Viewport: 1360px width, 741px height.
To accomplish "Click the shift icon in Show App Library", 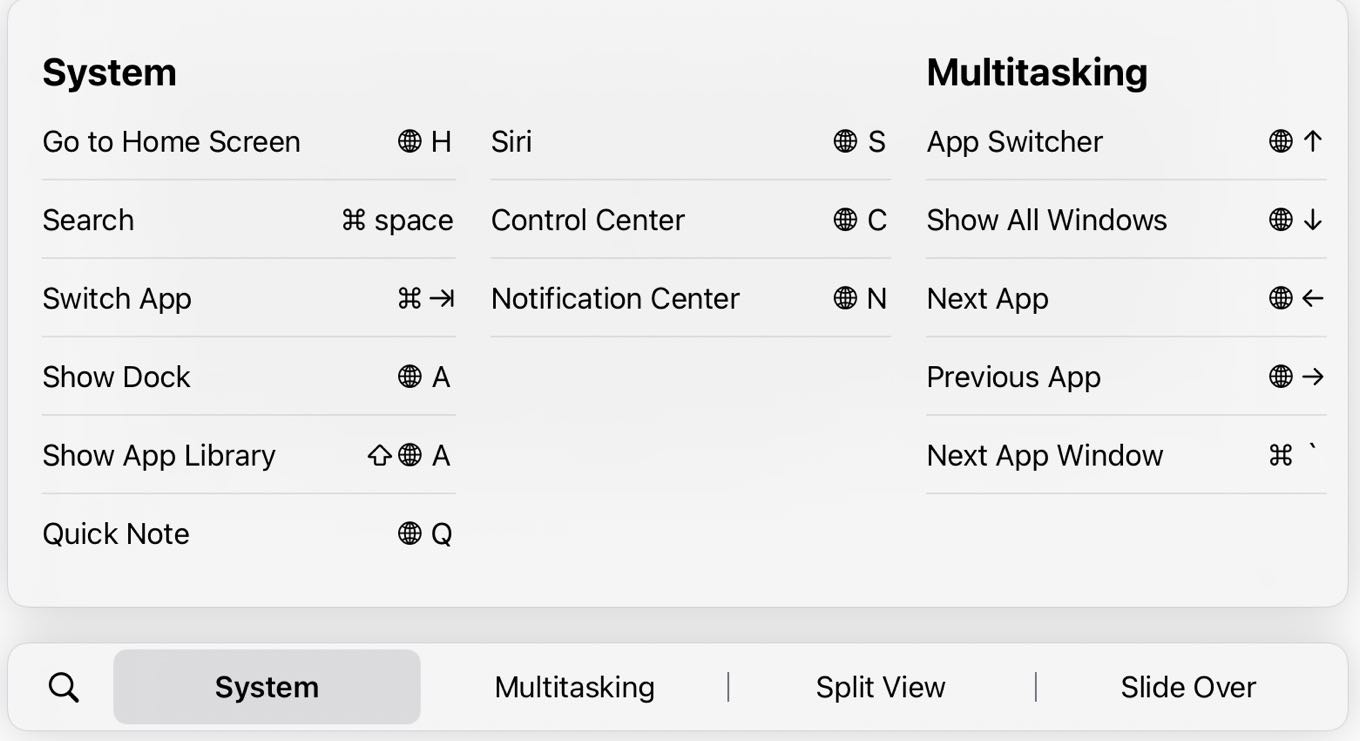I will (x=379, y=456).
